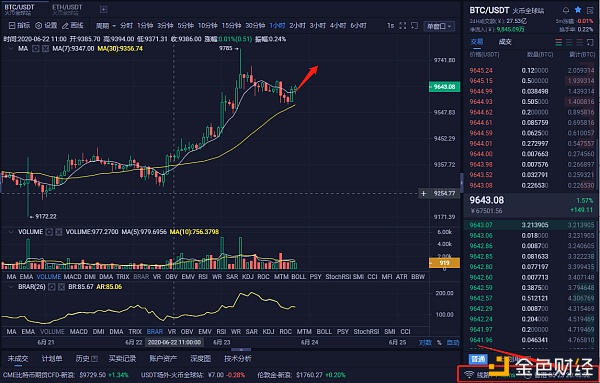
Task: Toggle 自动 auto scale
Action: tap(453, 342)
